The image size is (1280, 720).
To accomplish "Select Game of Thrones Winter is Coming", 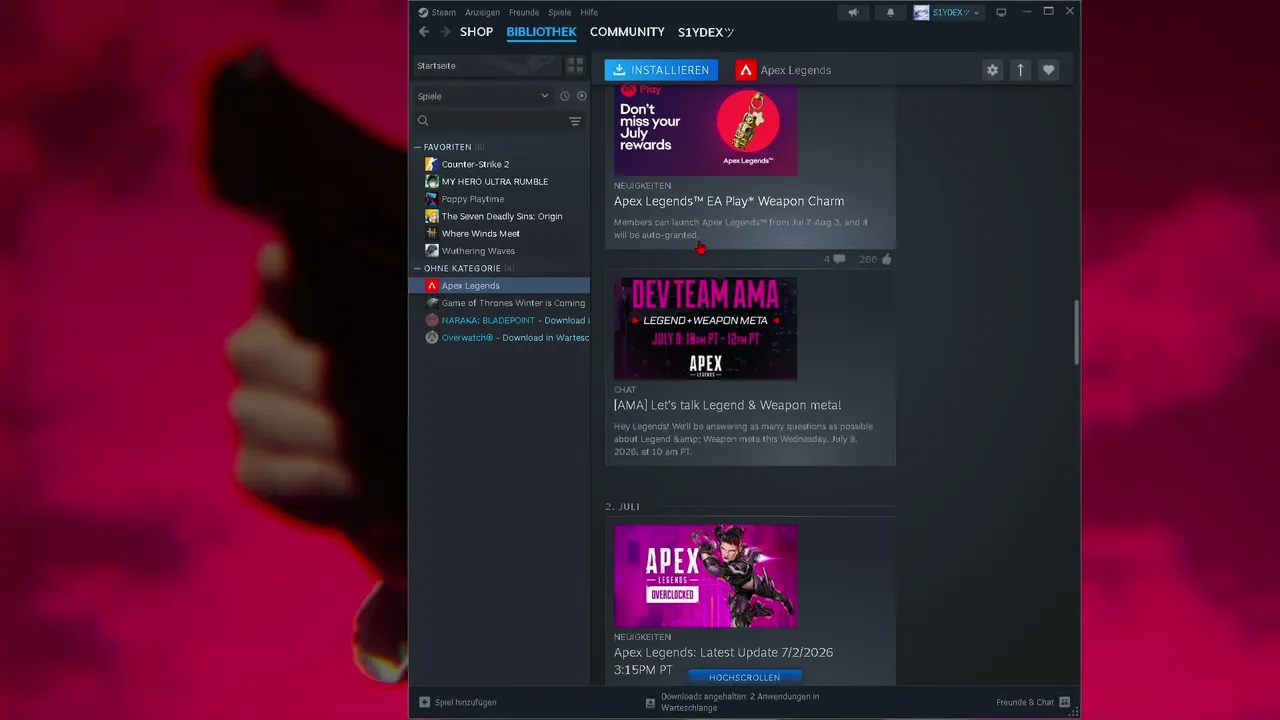I will click(502, 303).
